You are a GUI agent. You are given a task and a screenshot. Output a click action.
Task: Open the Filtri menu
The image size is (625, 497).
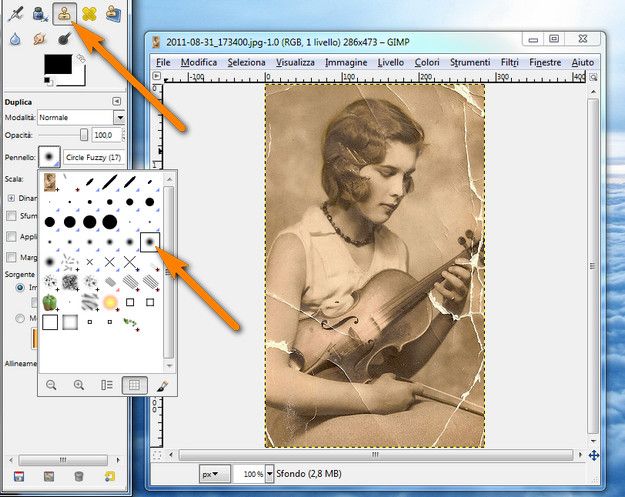tap(510, 63)
